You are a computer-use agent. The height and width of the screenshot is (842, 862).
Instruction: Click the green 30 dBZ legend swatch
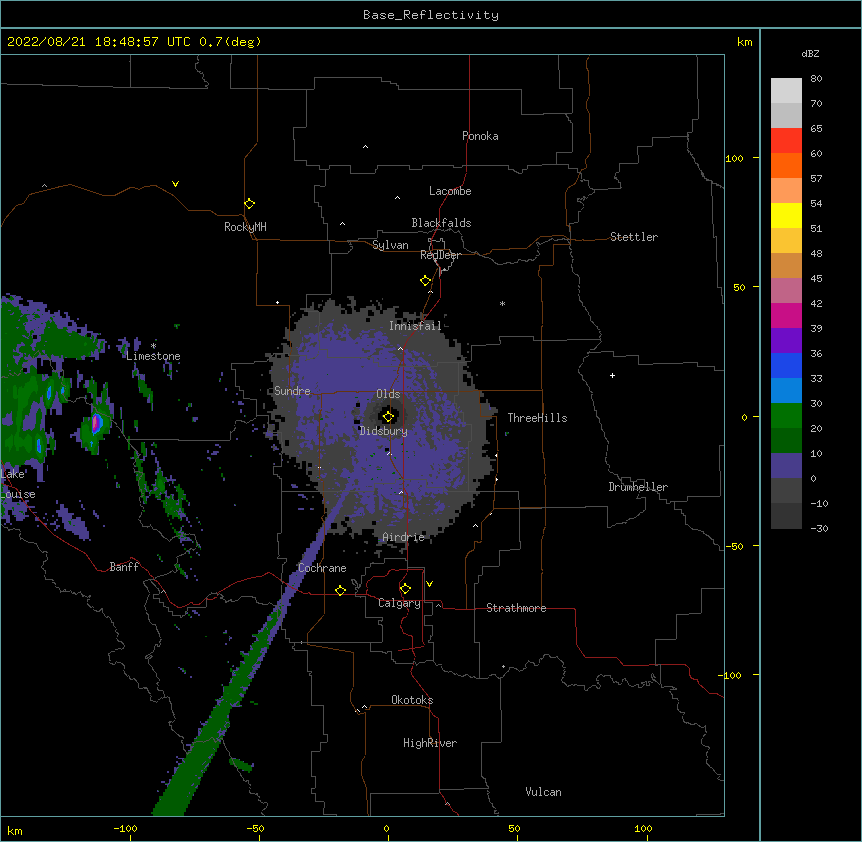pyautogui.click(x=786, y=416)
